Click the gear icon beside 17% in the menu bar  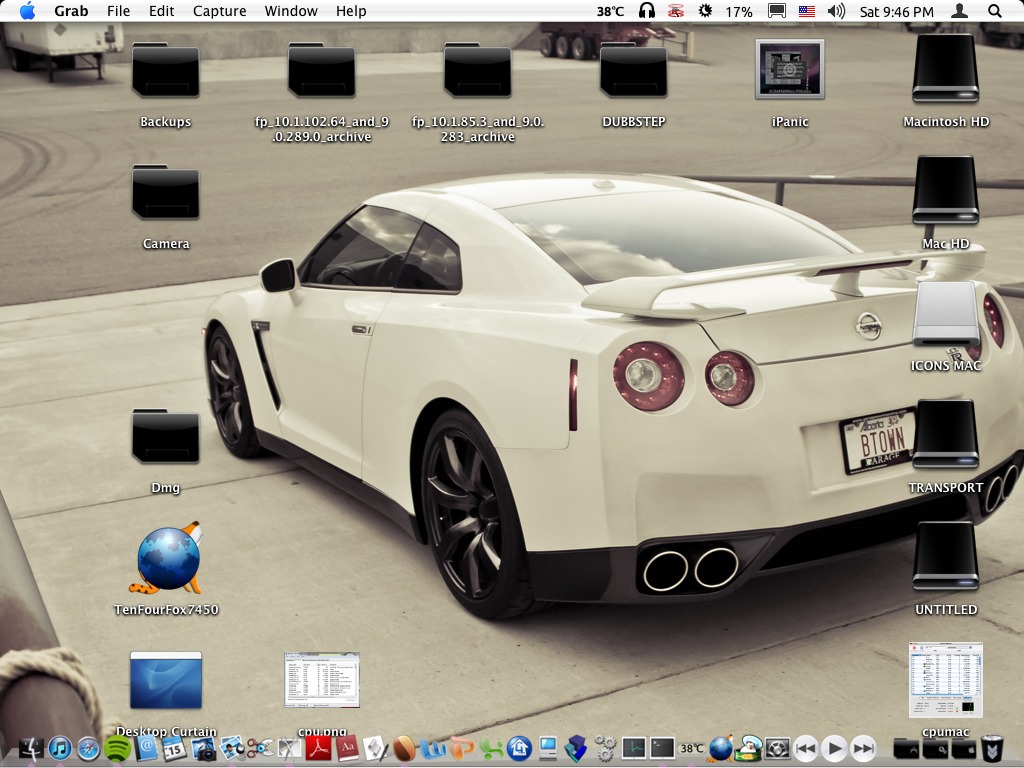(x=705, y=11)
